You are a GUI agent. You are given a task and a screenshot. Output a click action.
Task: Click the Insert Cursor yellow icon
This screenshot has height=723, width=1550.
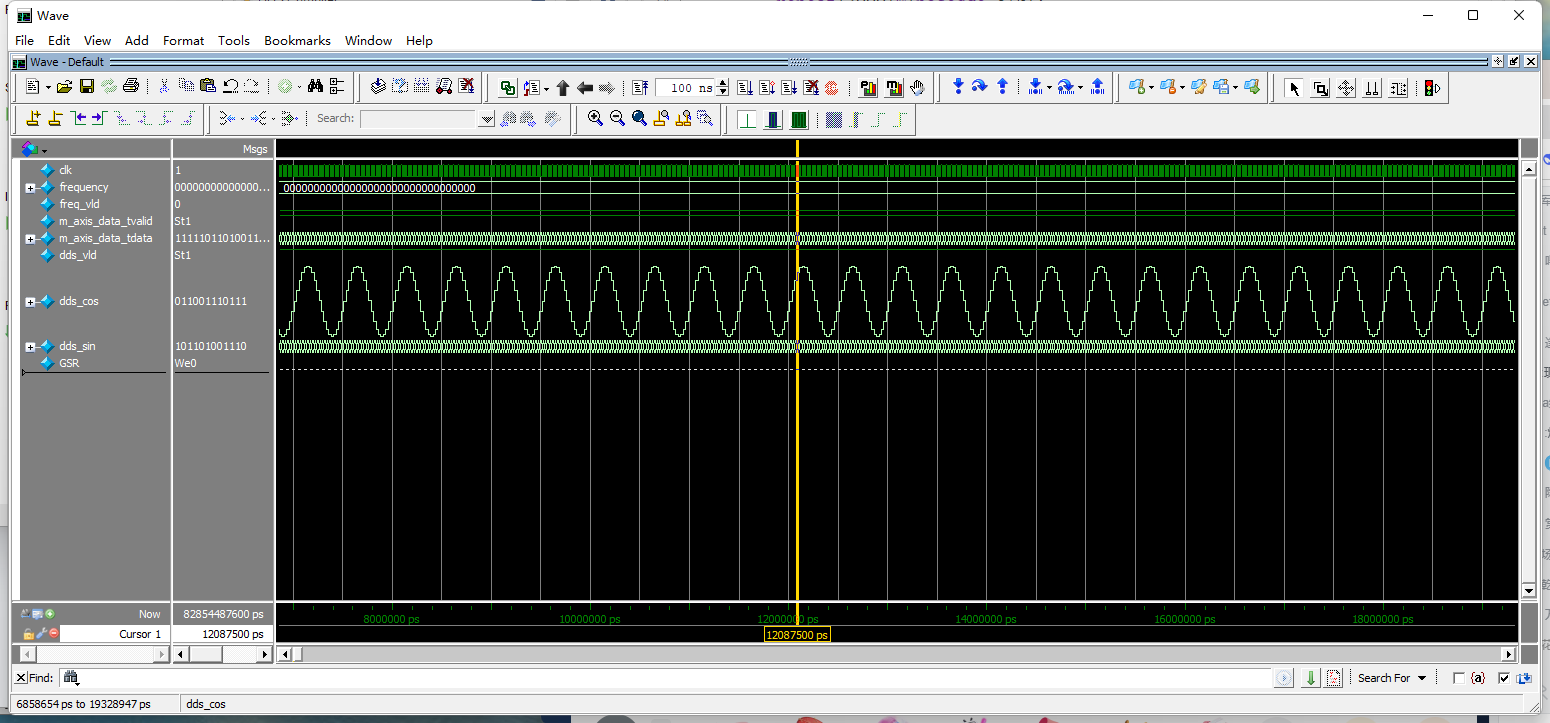(34, 118)
